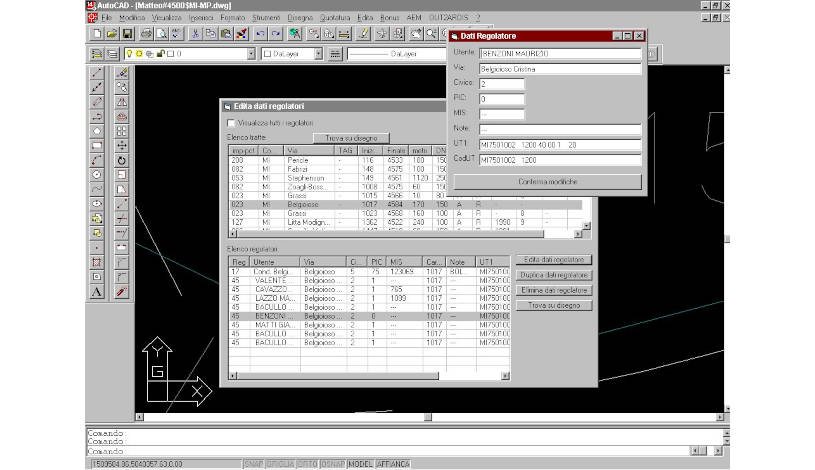Open the Disegna menu

tap(299, 18)
